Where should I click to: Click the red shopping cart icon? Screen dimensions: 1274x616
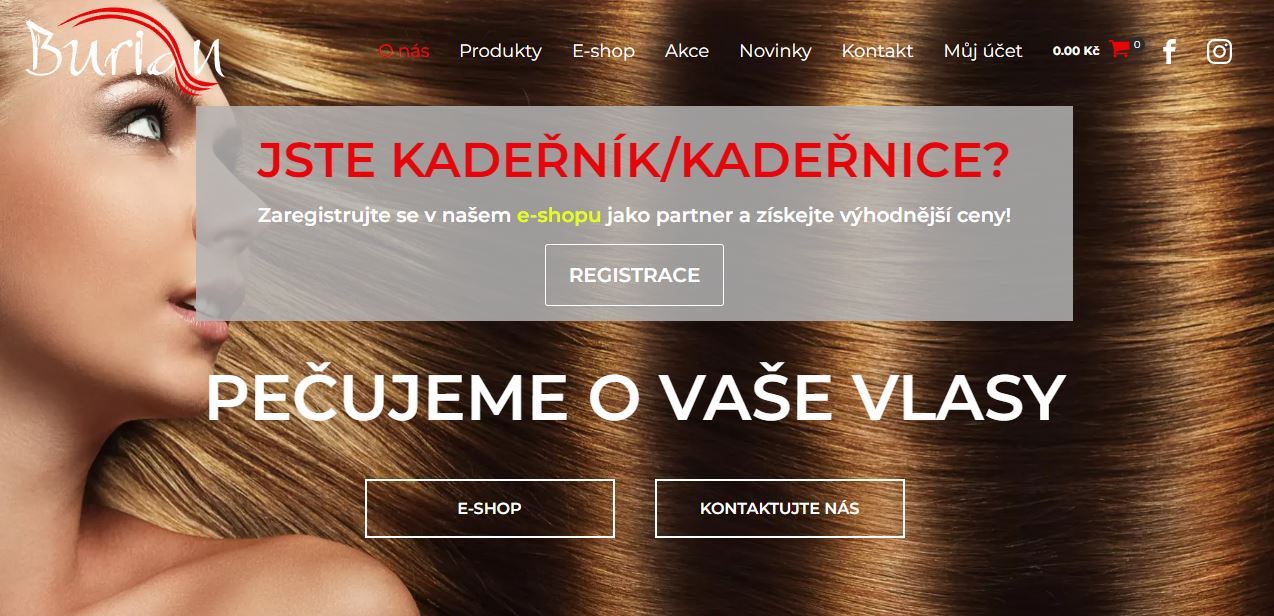click(1119, 49)
